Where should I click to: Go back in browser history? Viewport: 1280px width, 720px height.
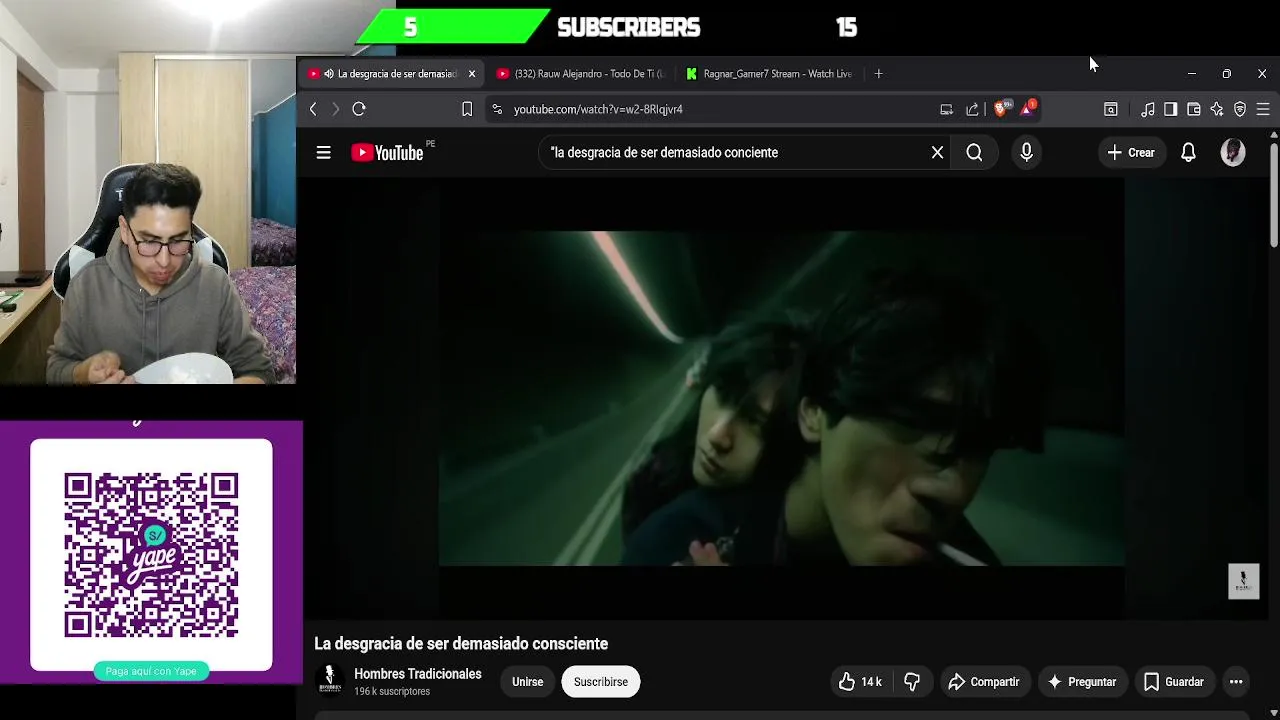313,109
